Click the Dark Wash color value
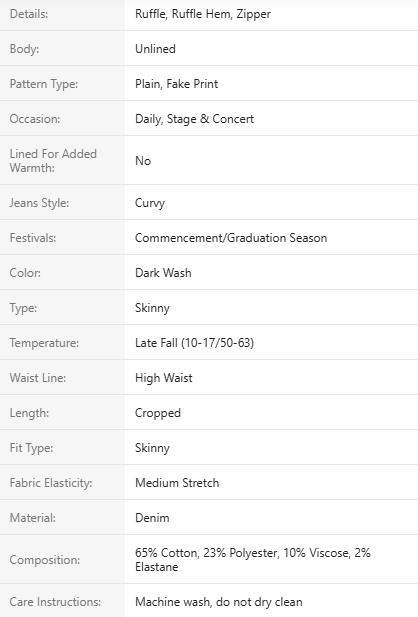 [163, 273]
